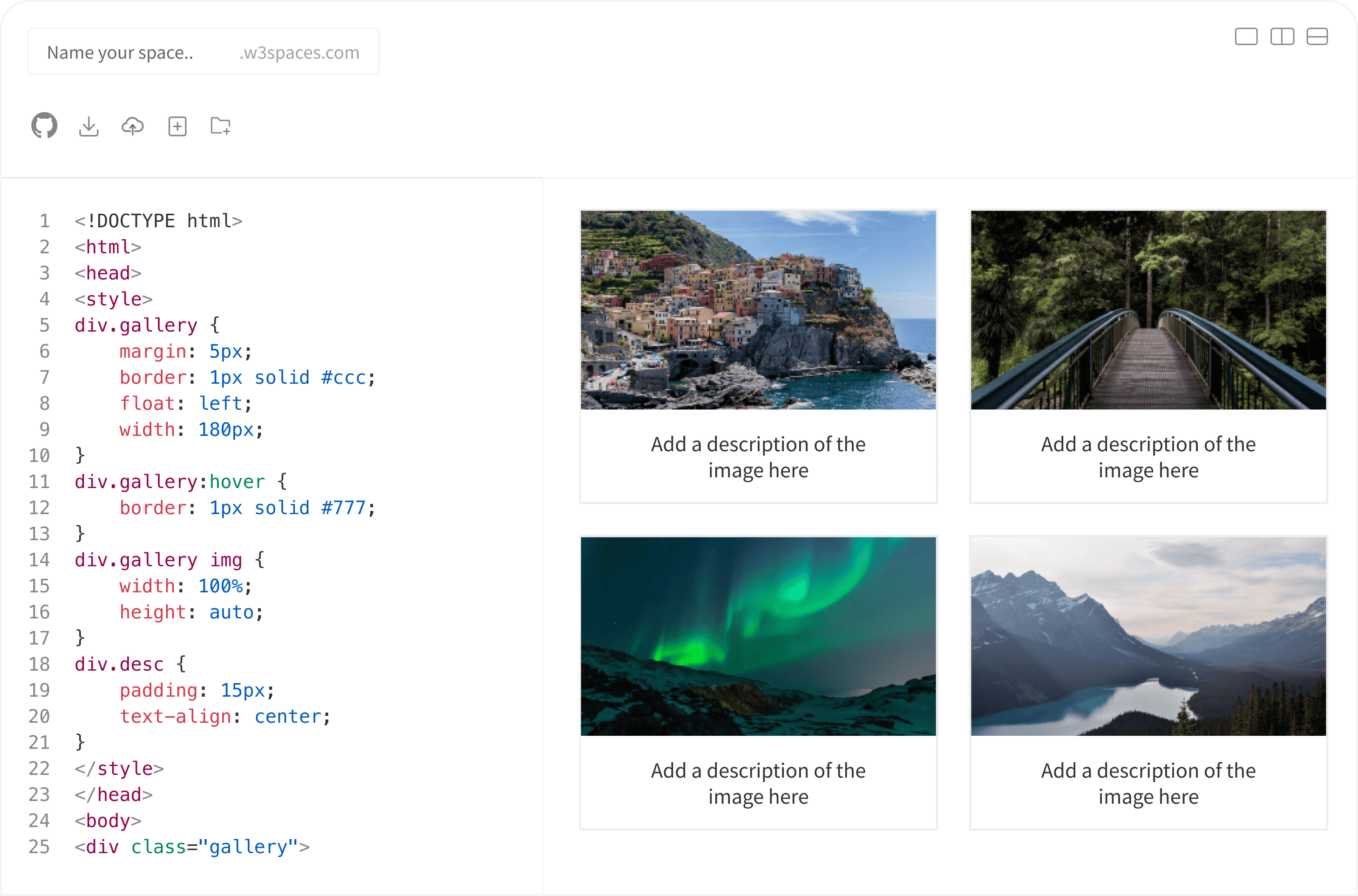Click the aurora borealis image in the gallery
This screenshot has width=1358, height=896.
point(758,636)
